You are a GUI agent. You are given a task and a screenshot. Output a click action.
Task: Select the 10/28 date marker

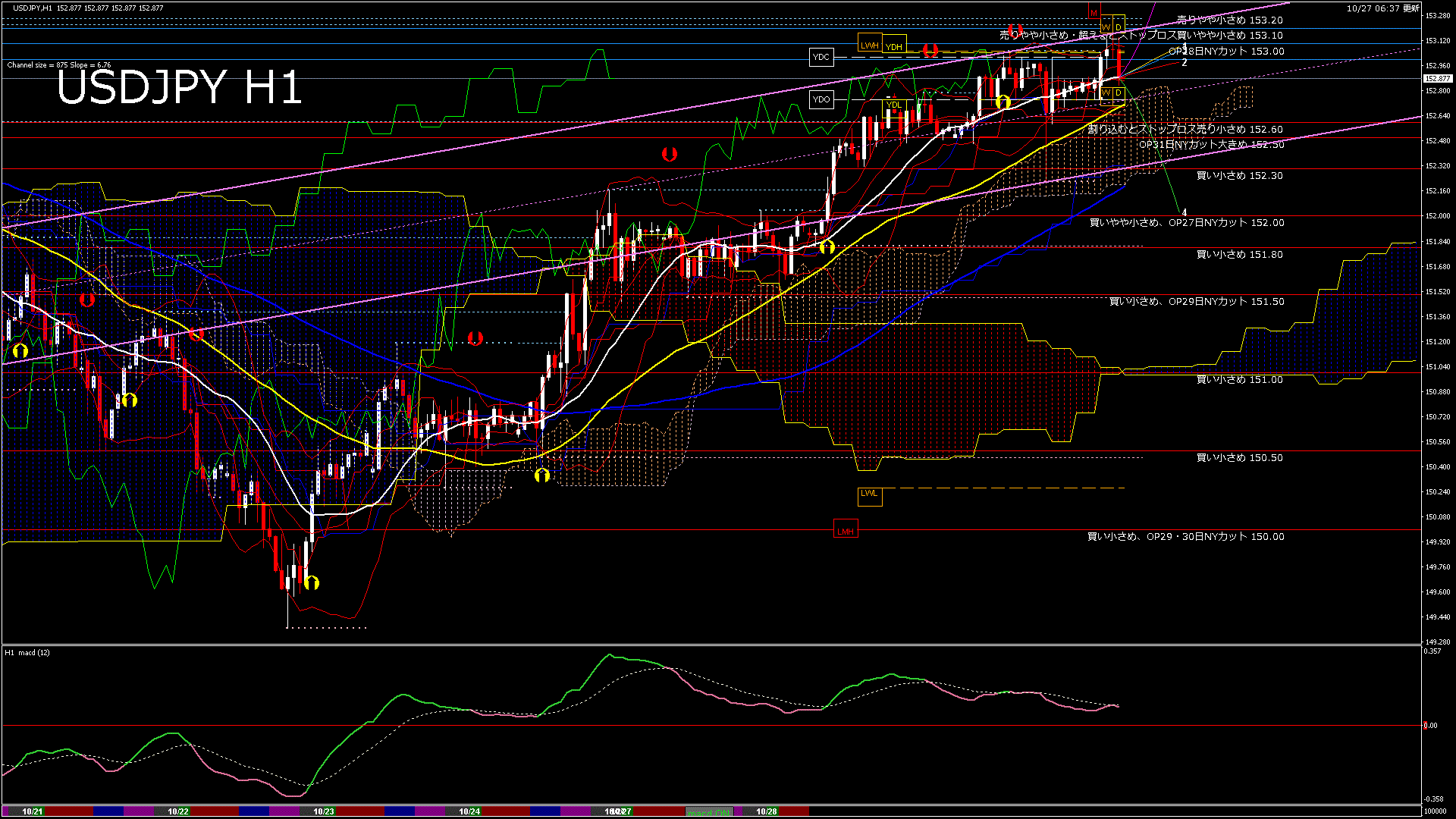tap(767, 811)
